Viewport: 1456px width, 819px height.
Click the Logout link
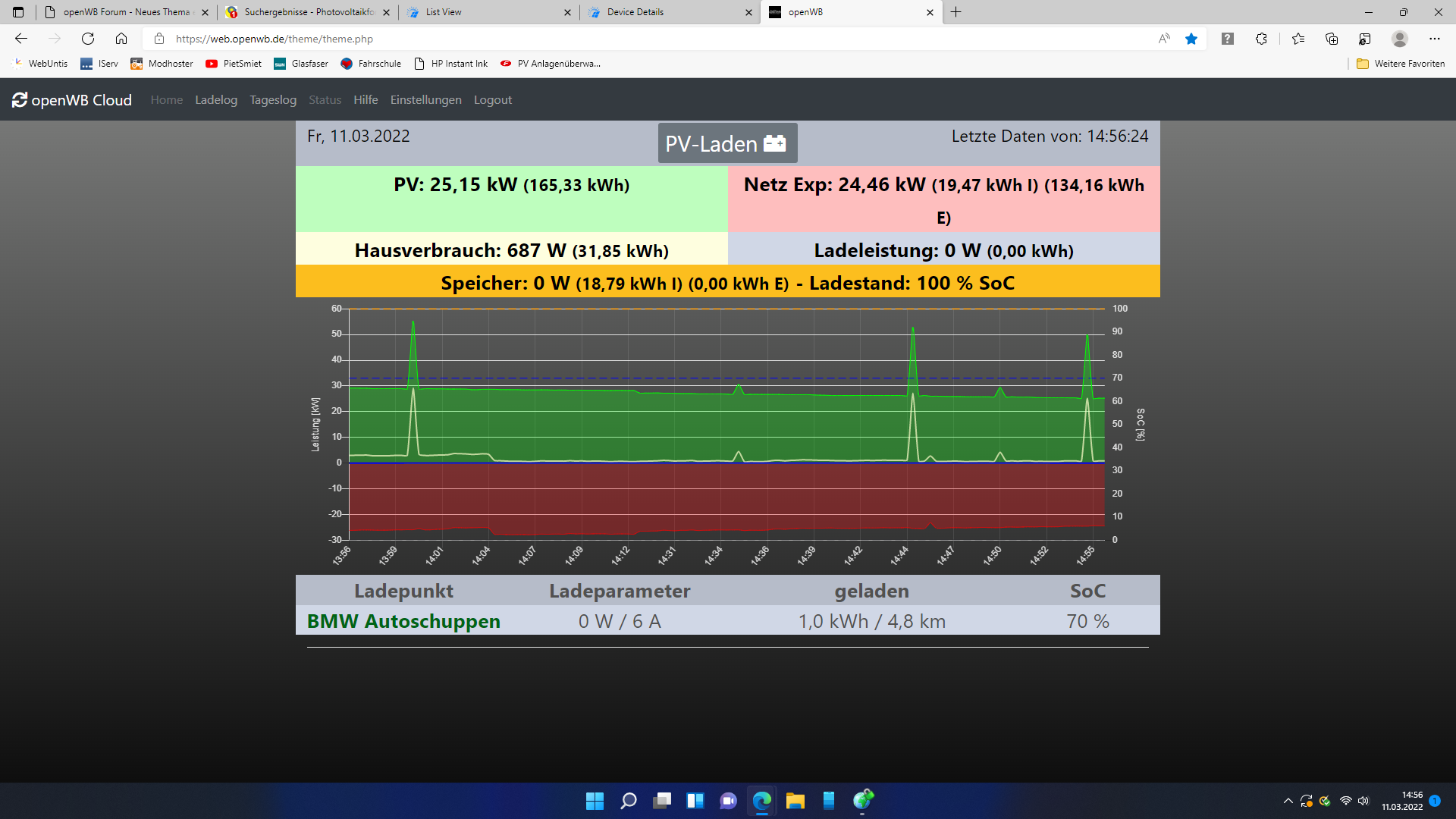492,100
